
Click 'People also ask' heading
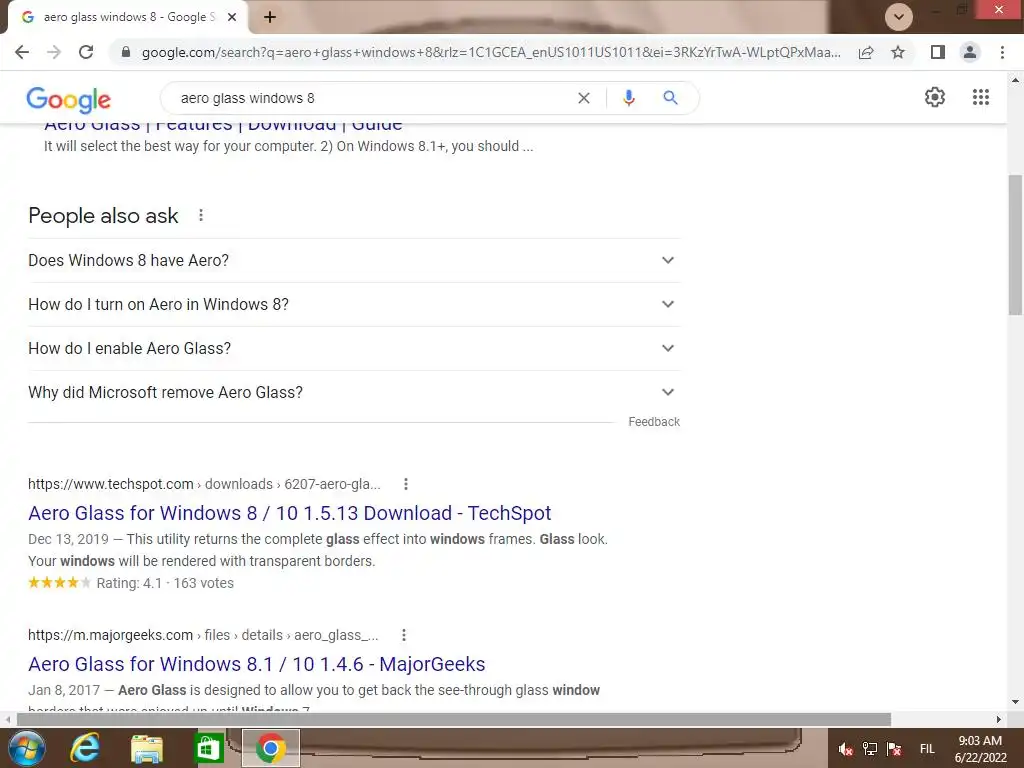(x=103, y=216)
